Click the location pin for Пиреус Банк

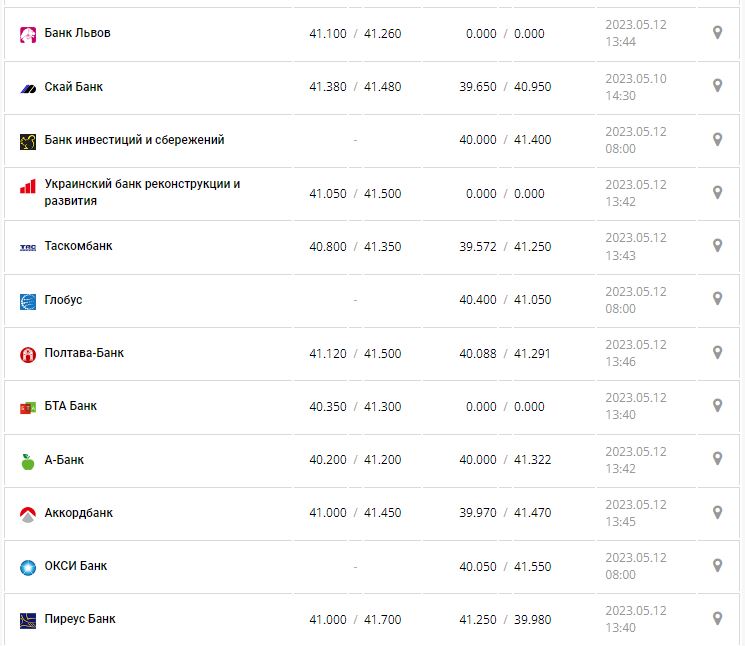click(717, 618)
